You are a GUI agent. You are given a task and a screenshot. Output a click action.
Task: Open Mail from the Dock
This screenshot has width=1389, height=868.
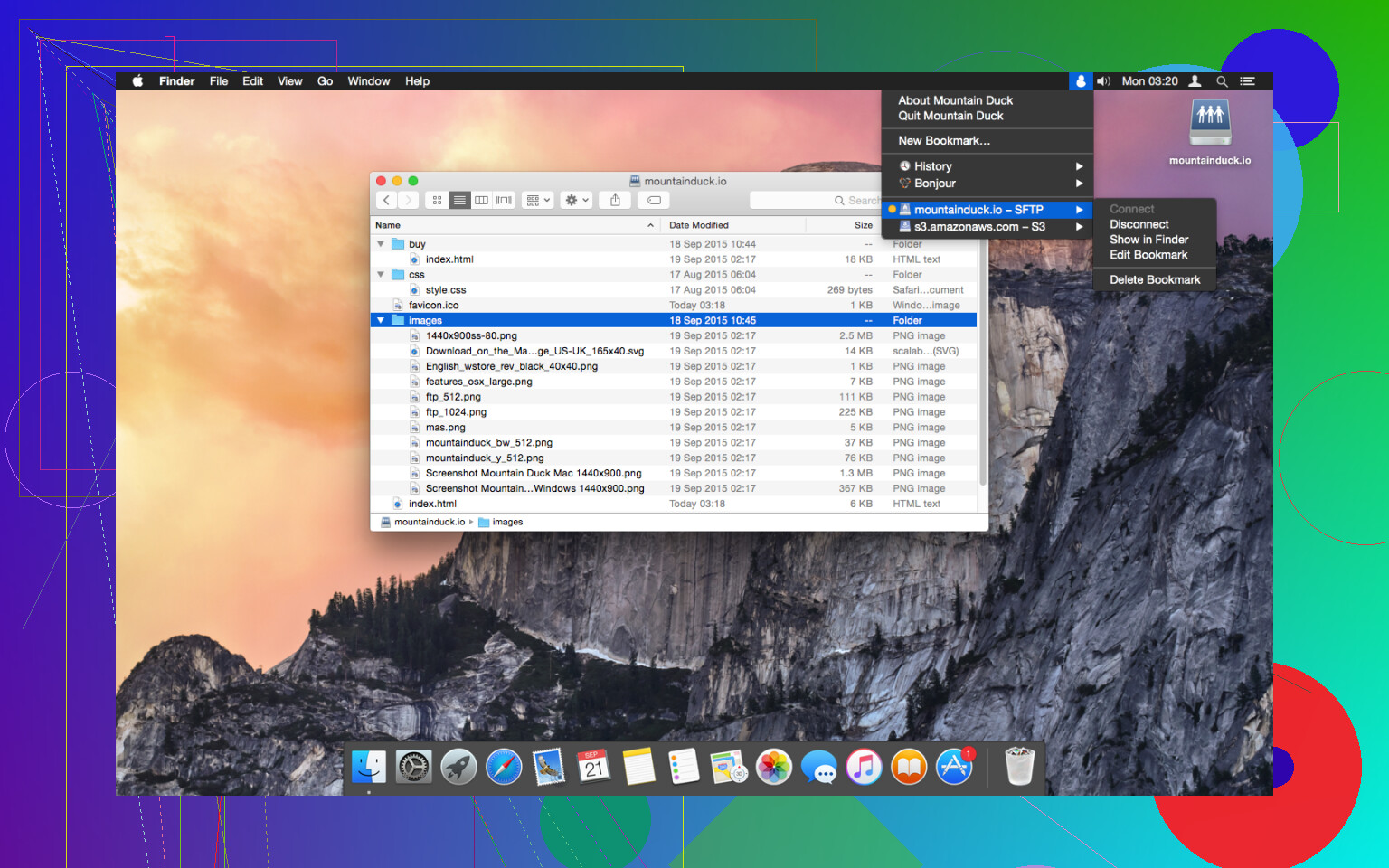549,768
